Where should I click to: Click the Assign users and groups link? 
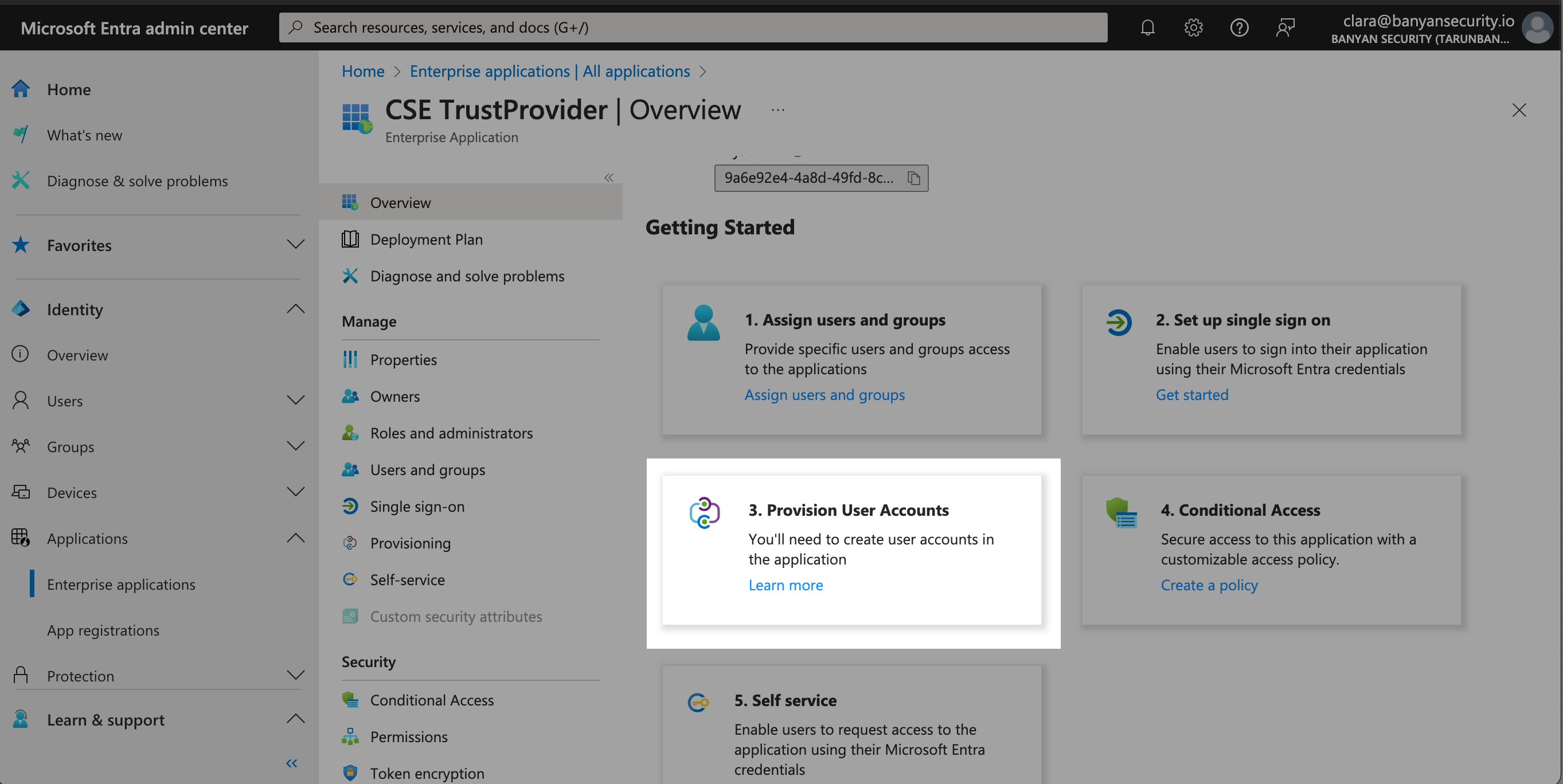pyautogui.click(x=824, y=395)
